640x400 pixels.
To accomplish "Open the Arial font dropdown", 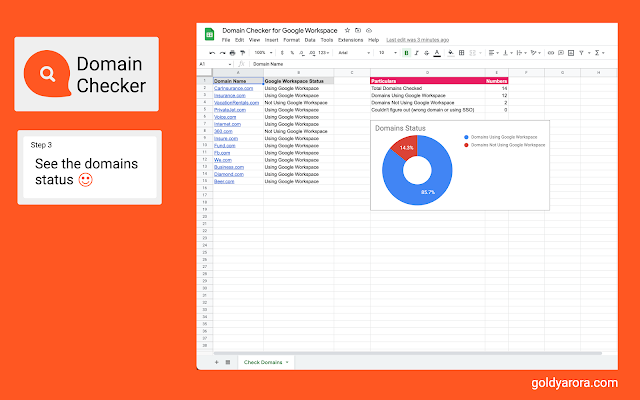I will (x=354, y=53).
